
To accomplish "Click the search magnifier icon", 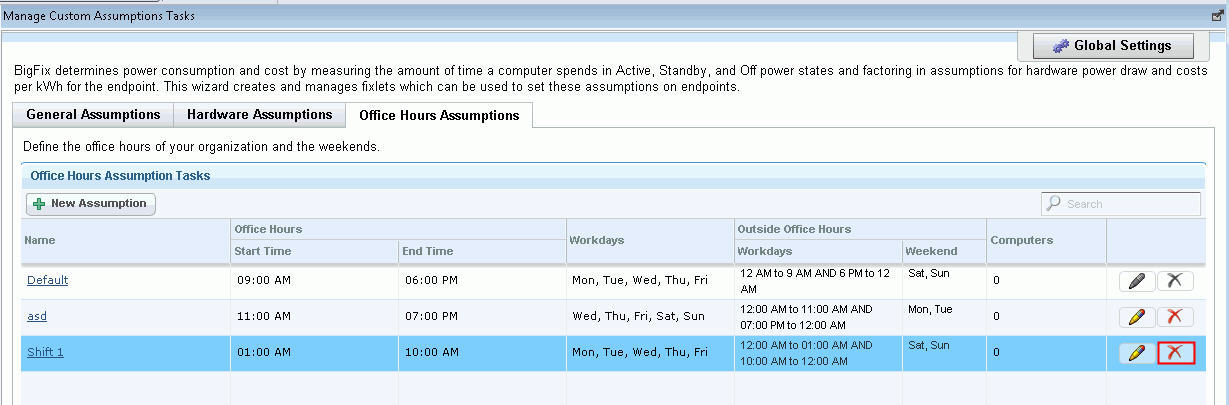I will point(1053,204).
